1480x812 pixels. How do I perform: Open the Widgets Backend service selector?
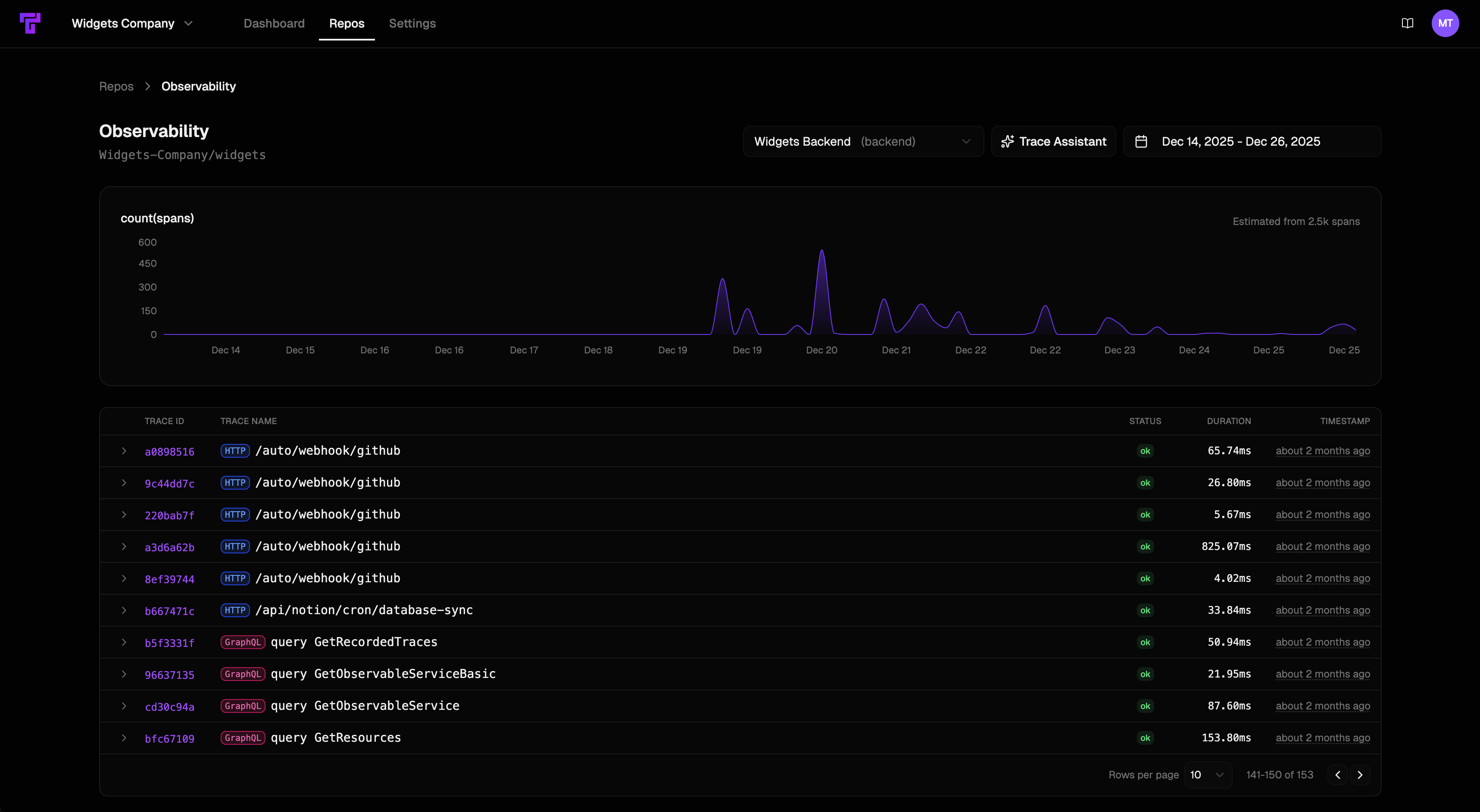pyautogui.click(x=863, y=141)
